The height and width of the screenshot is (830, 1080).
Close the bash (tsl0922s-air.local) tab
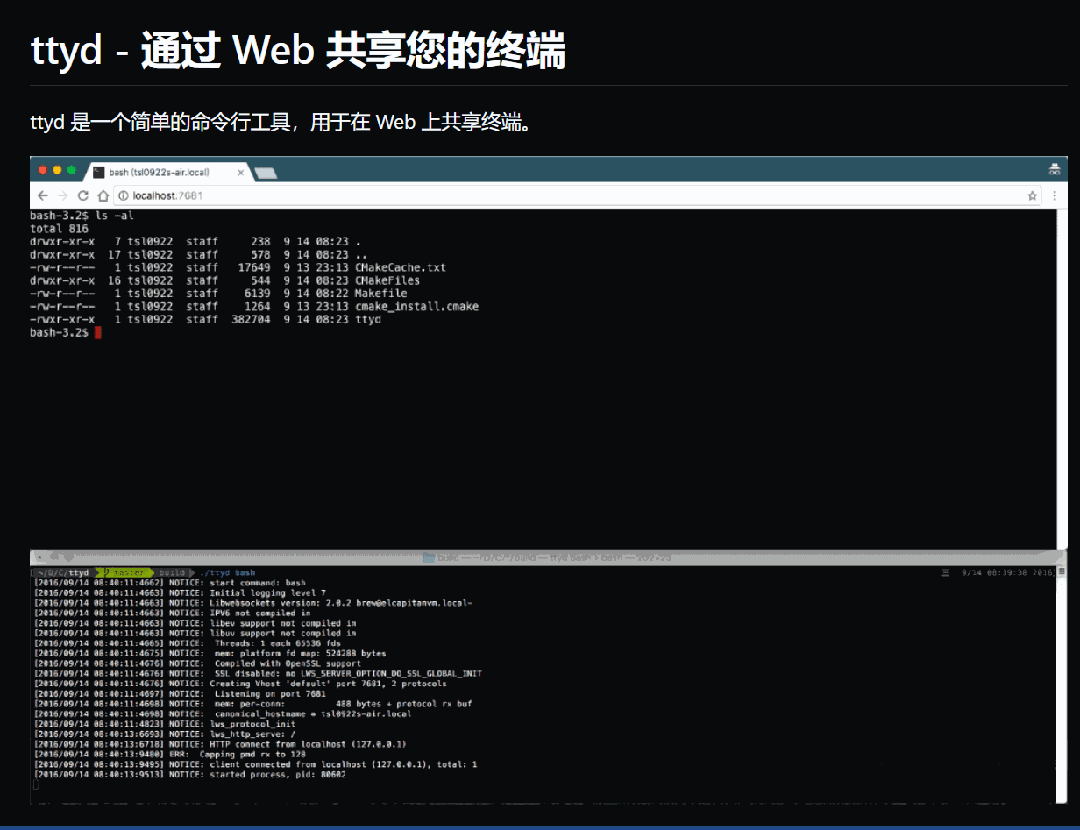(x=240, y=172)
